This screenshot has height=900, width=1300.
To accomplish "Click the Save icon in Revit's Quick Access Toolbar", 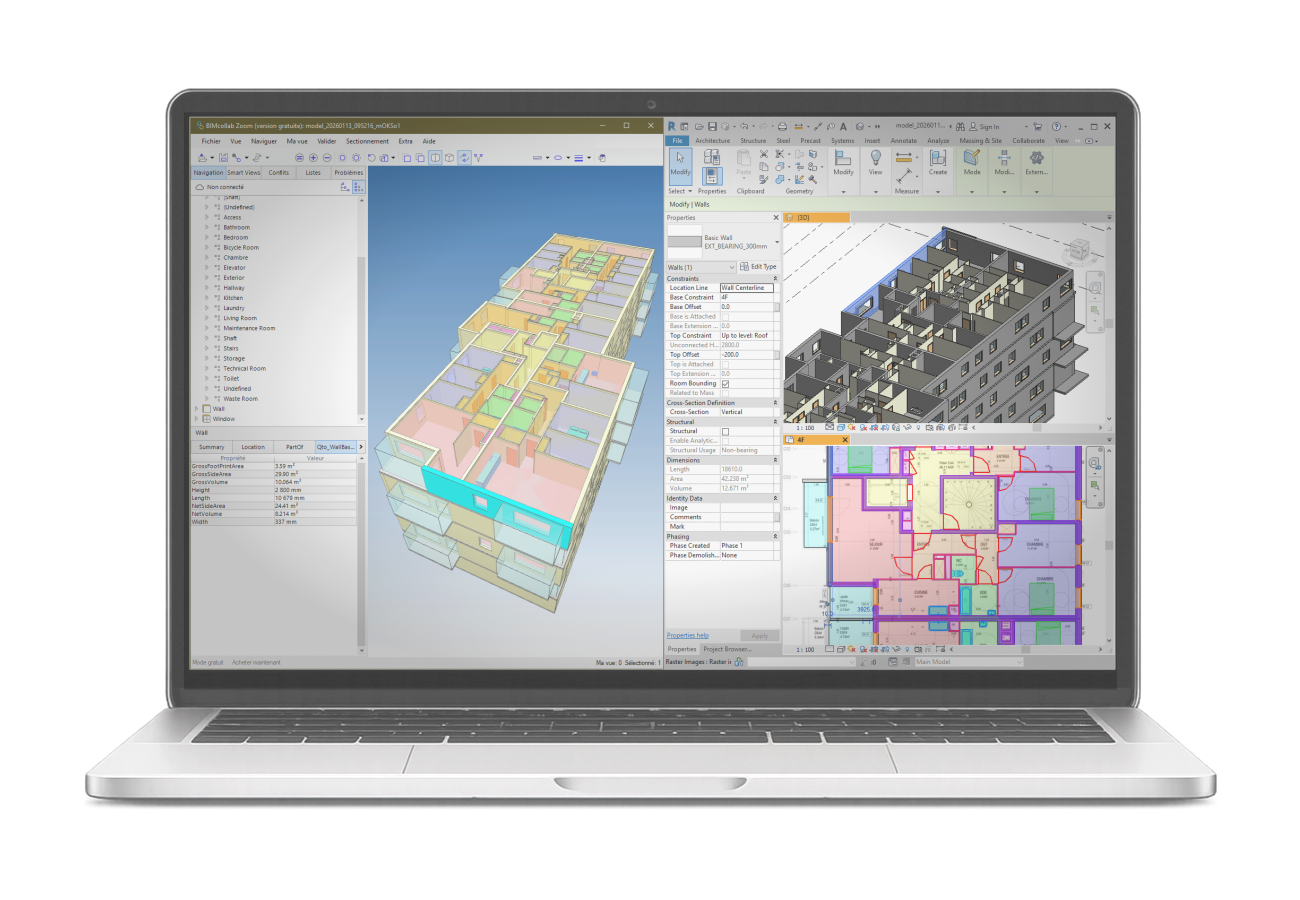I will click(x=712, y=126).
